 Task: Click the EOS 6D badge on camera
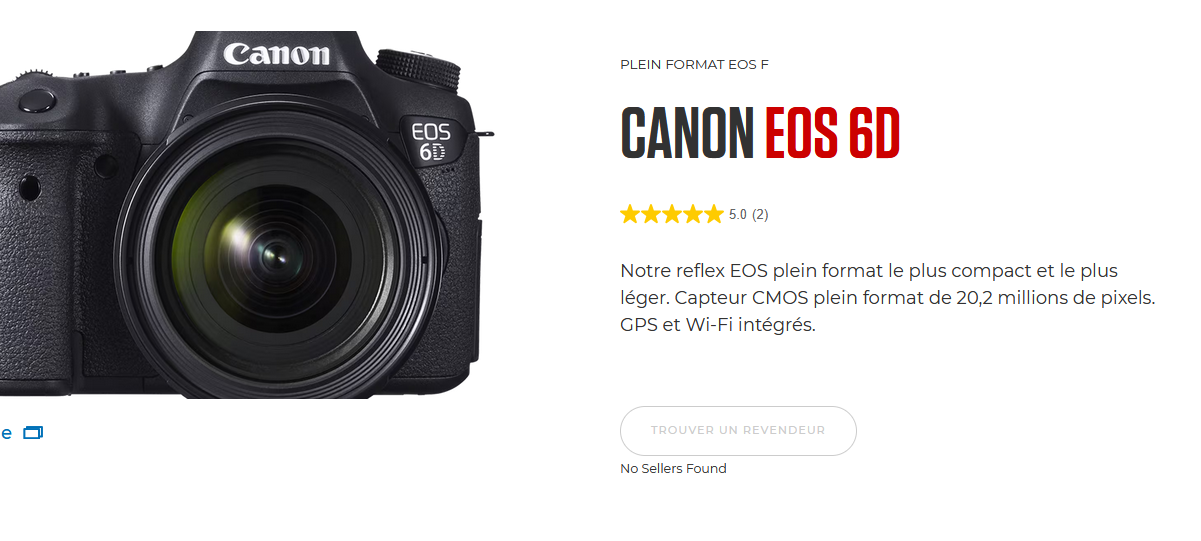431,141
